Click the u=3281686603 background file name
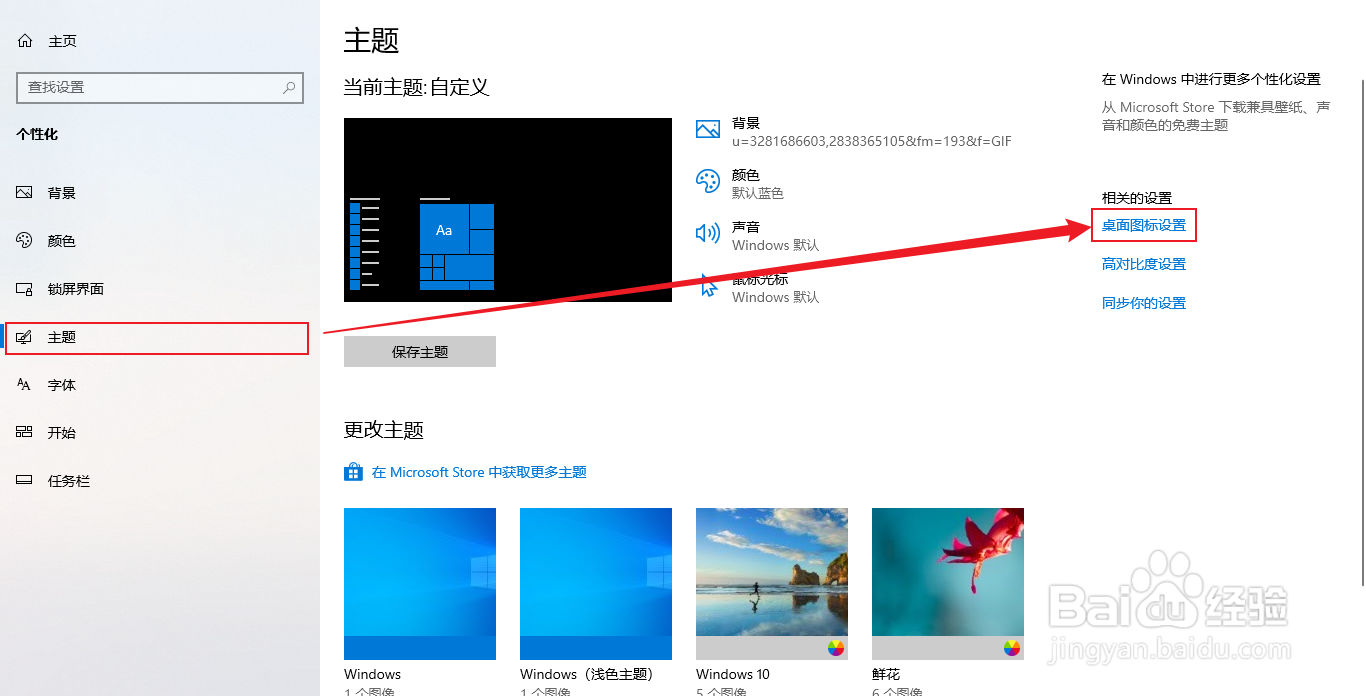 [872, 142]
